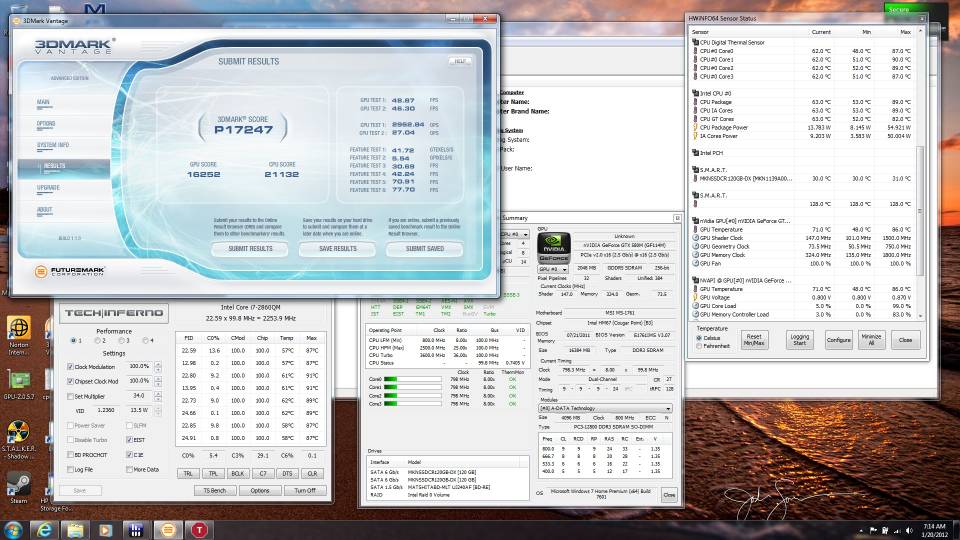Open TS Bench in ThrottleStop
The image size is (960, 540).
[x=215, y=490]
